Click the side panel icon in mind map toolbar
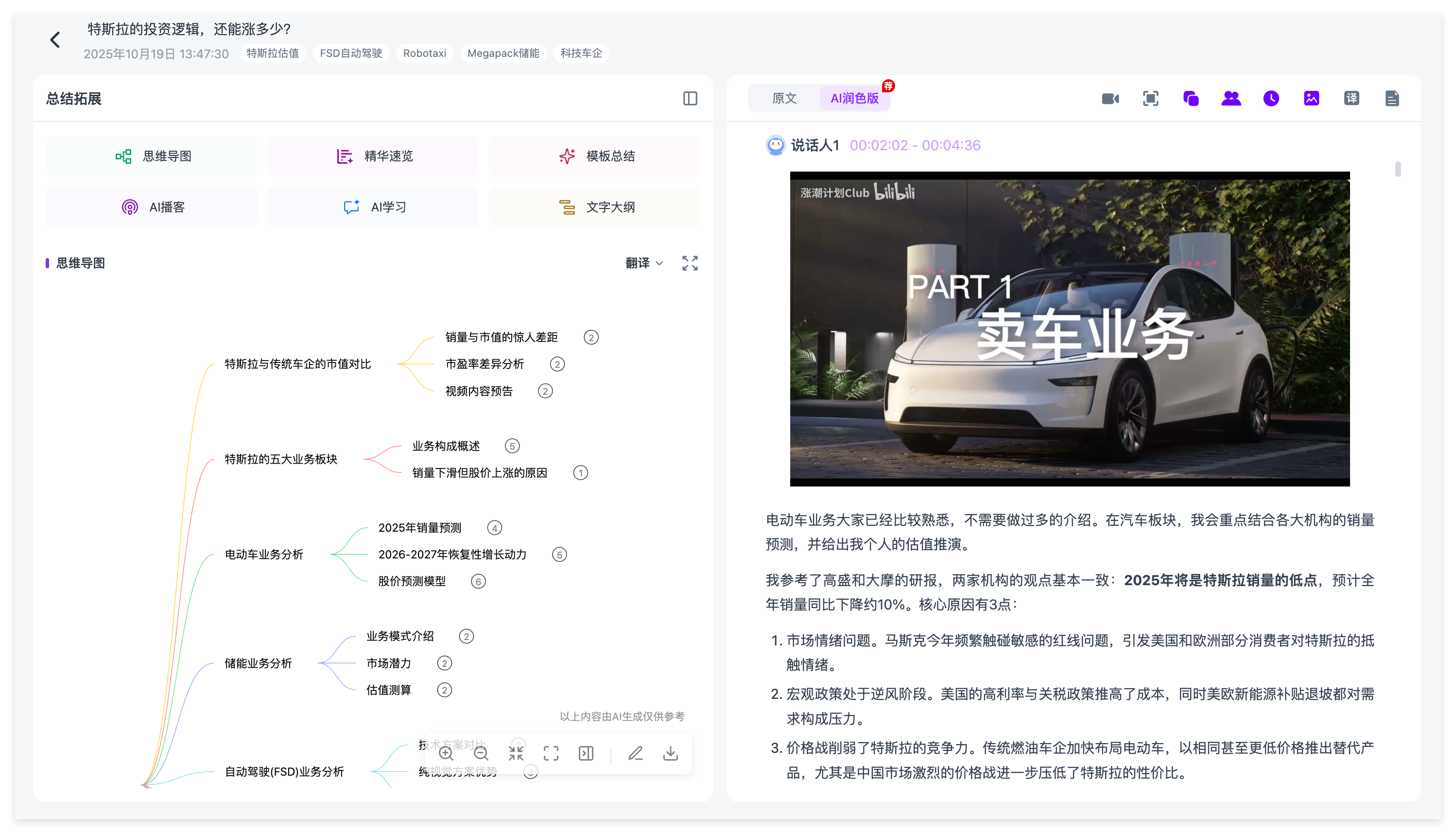1456x834 pixels. [586, 754]
